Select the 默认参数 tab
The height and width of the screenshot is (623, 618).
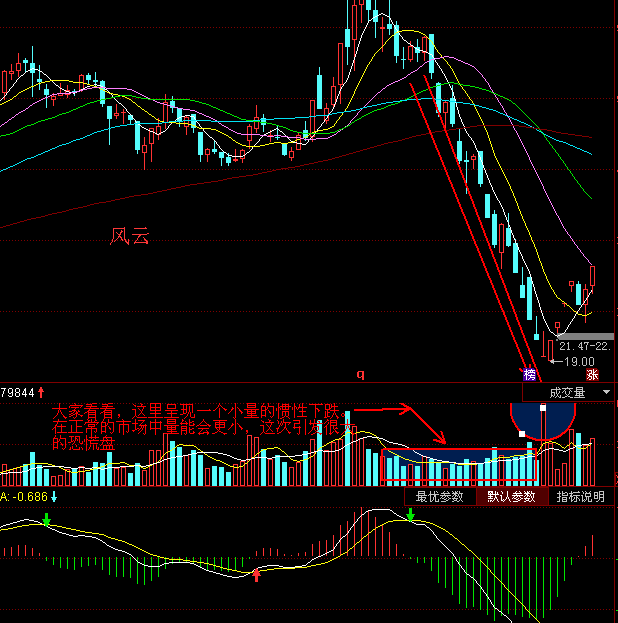(x=511, y=497)
